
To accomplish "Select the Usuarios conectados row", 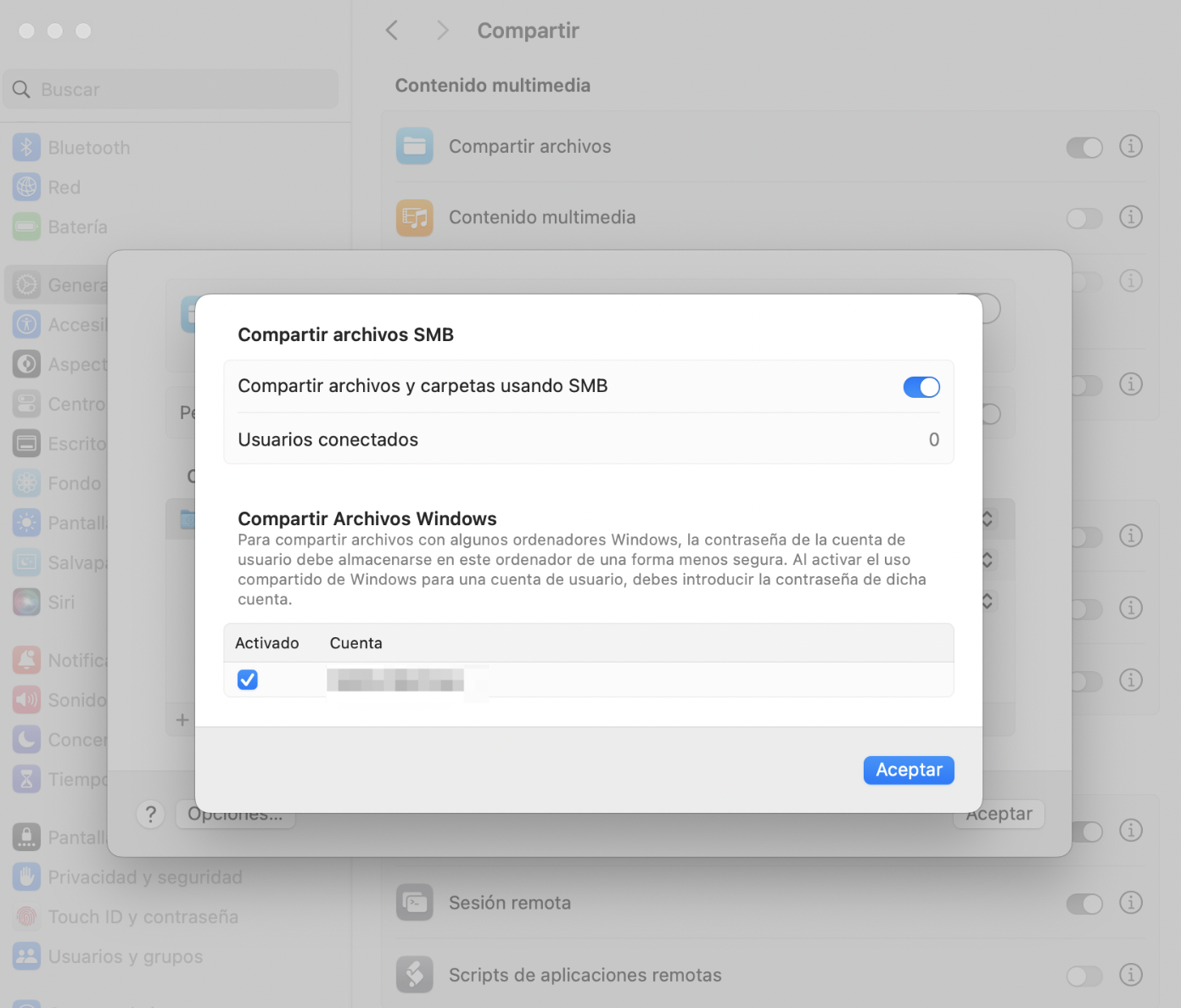I will tap(589, 440).
